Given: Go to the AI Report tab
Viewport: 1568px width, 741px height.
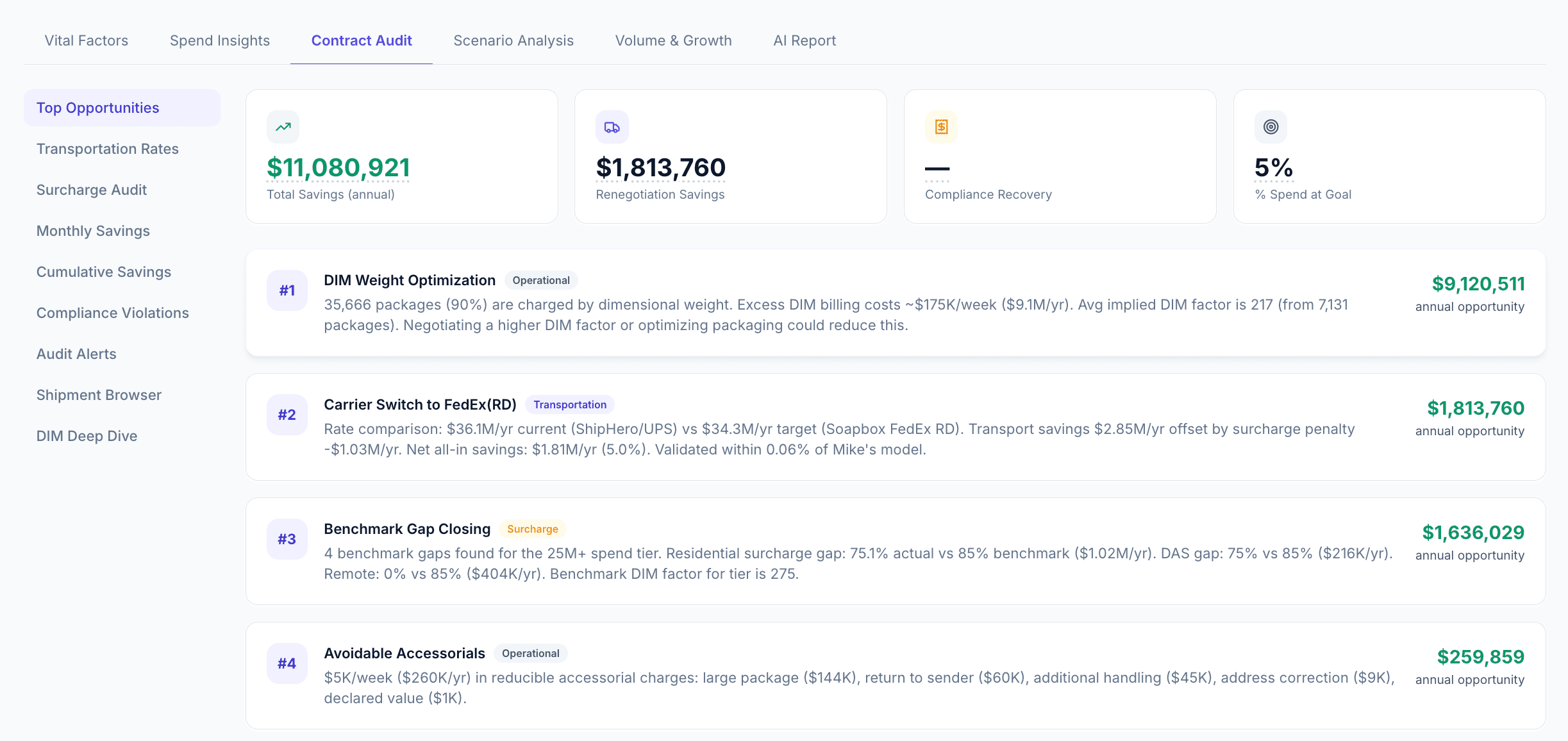Looking at the screenshot, I should point(804,40).
